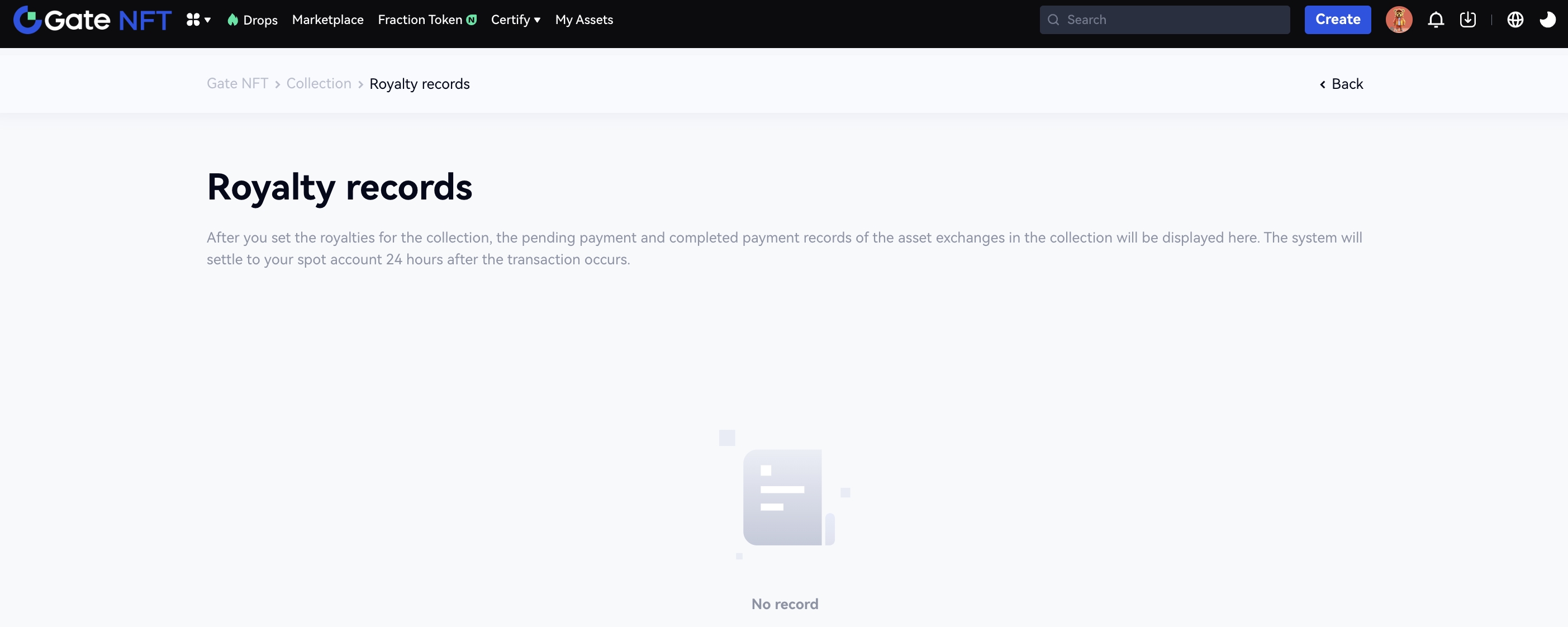Click the Back link with chevron
This screenshot has height=627, width=1568.
coord(1341,84)
